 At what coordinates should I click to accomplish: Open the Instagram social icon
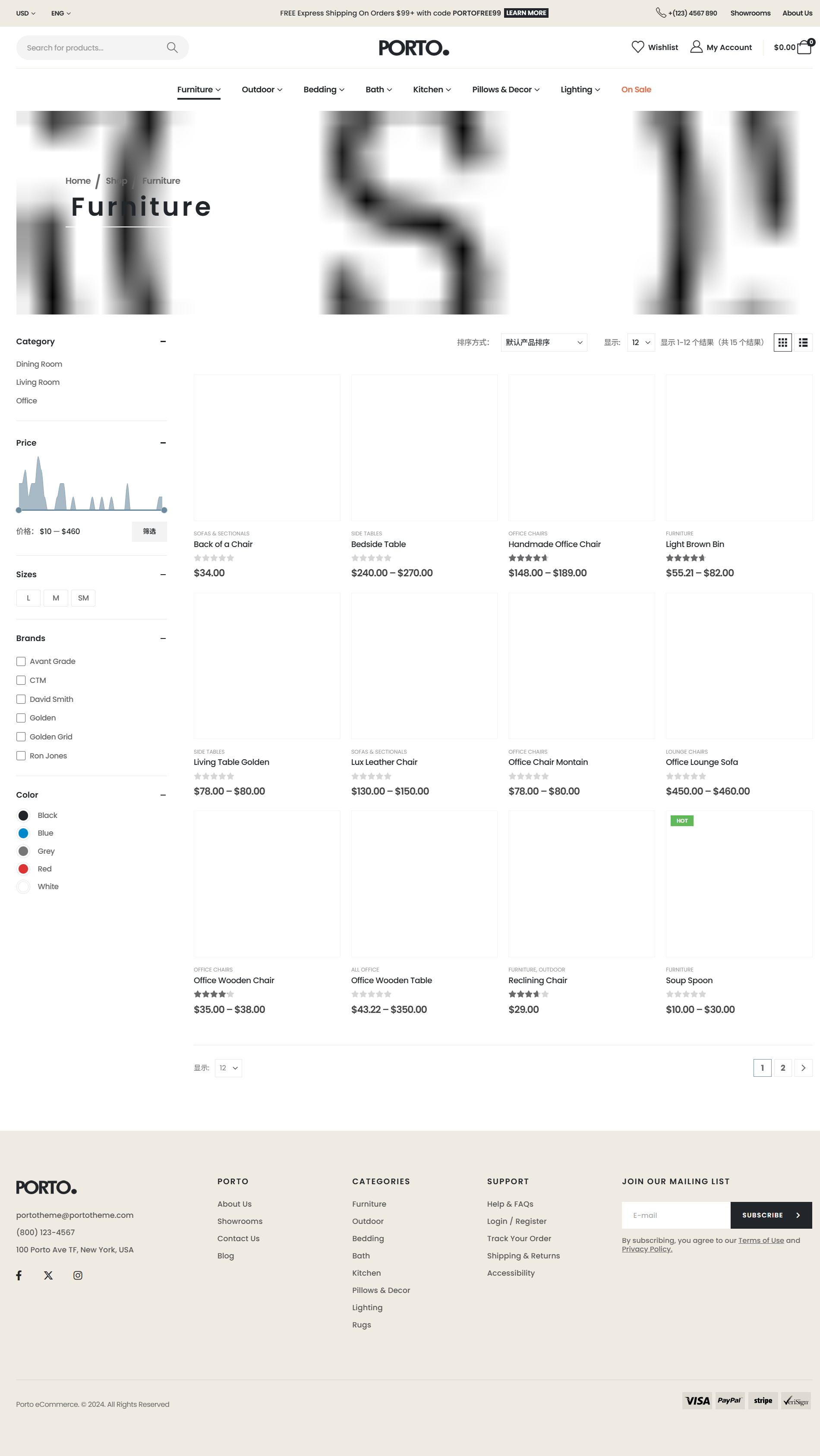pos(78,1275)
